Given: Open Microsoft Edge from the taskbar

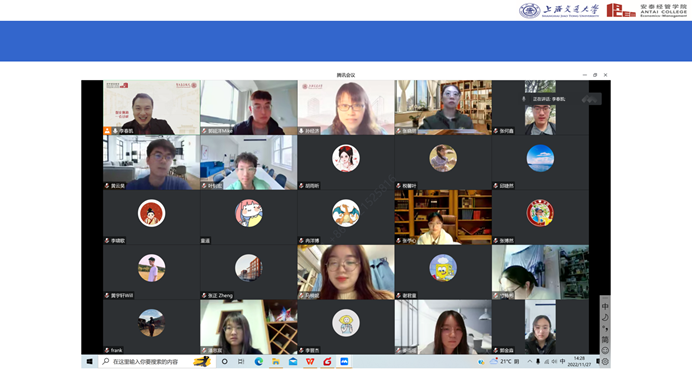Looking at the screenshot, I should click(259, 361).
